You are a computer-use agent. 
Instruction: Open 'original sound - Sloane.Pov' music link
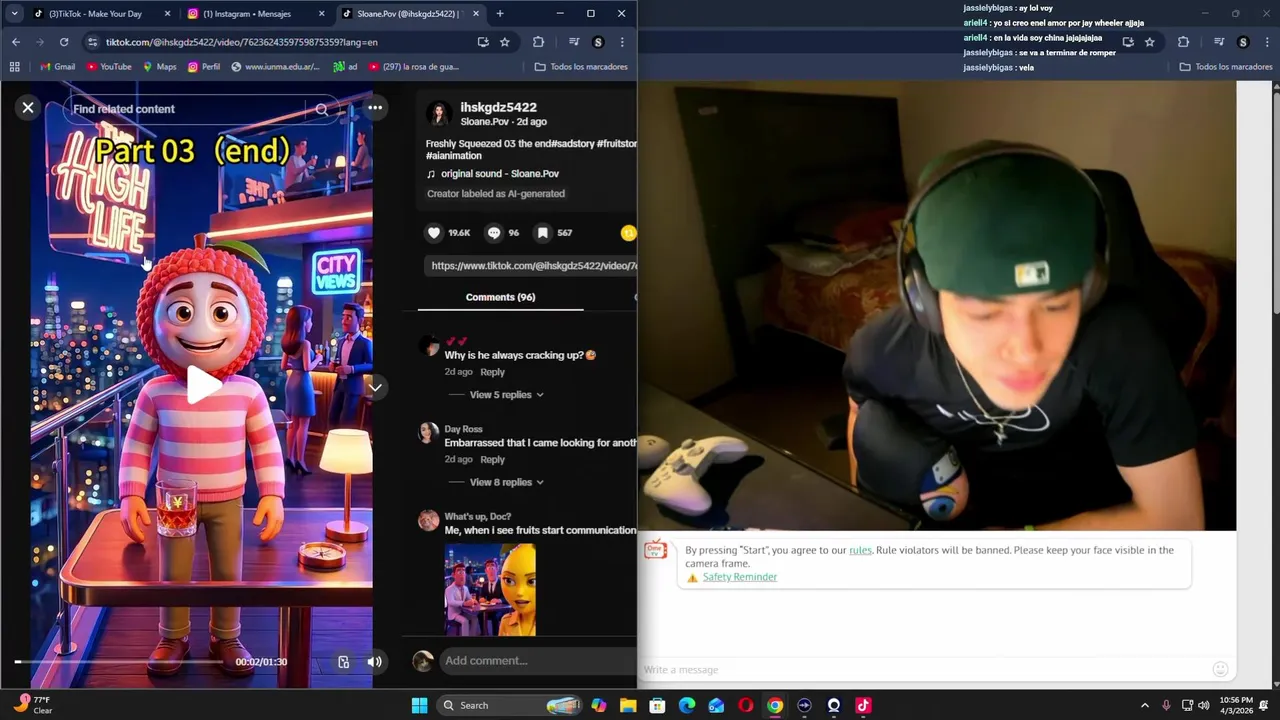(x=499, y=174)
